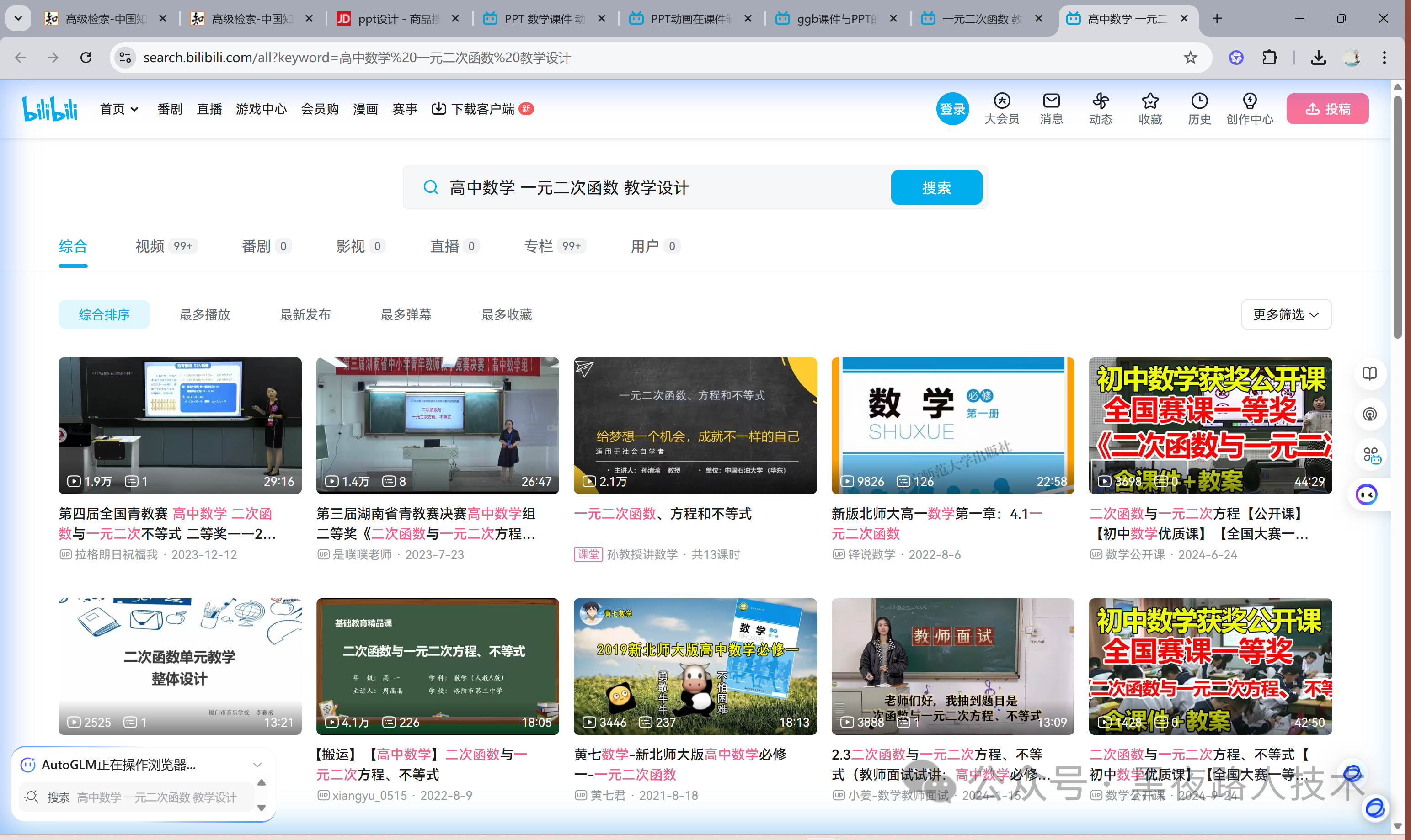The image size is (1411, 840).
Task: Open the 消息 messages icon
Action: pos(1051,102)
